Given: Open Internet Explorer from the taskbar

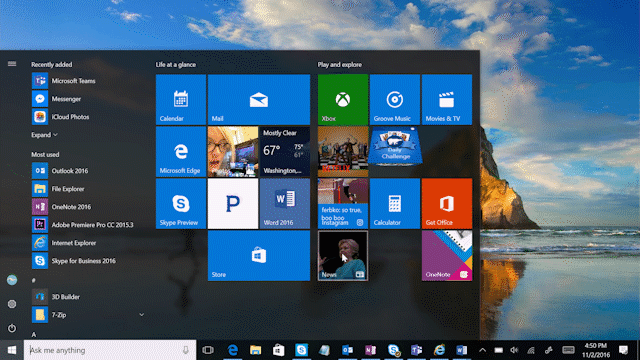Looking at the screenshot, I should pos(440,350).
